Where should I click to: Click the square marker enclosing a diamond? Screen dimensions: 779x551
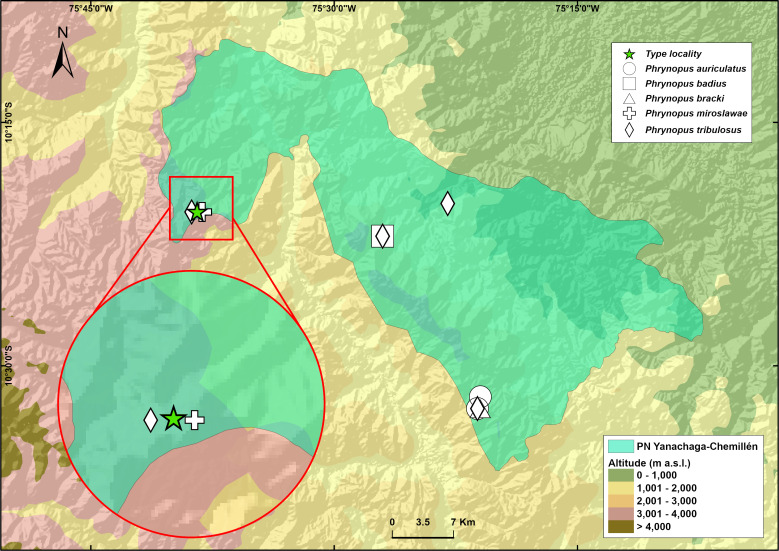click(383, 236)
